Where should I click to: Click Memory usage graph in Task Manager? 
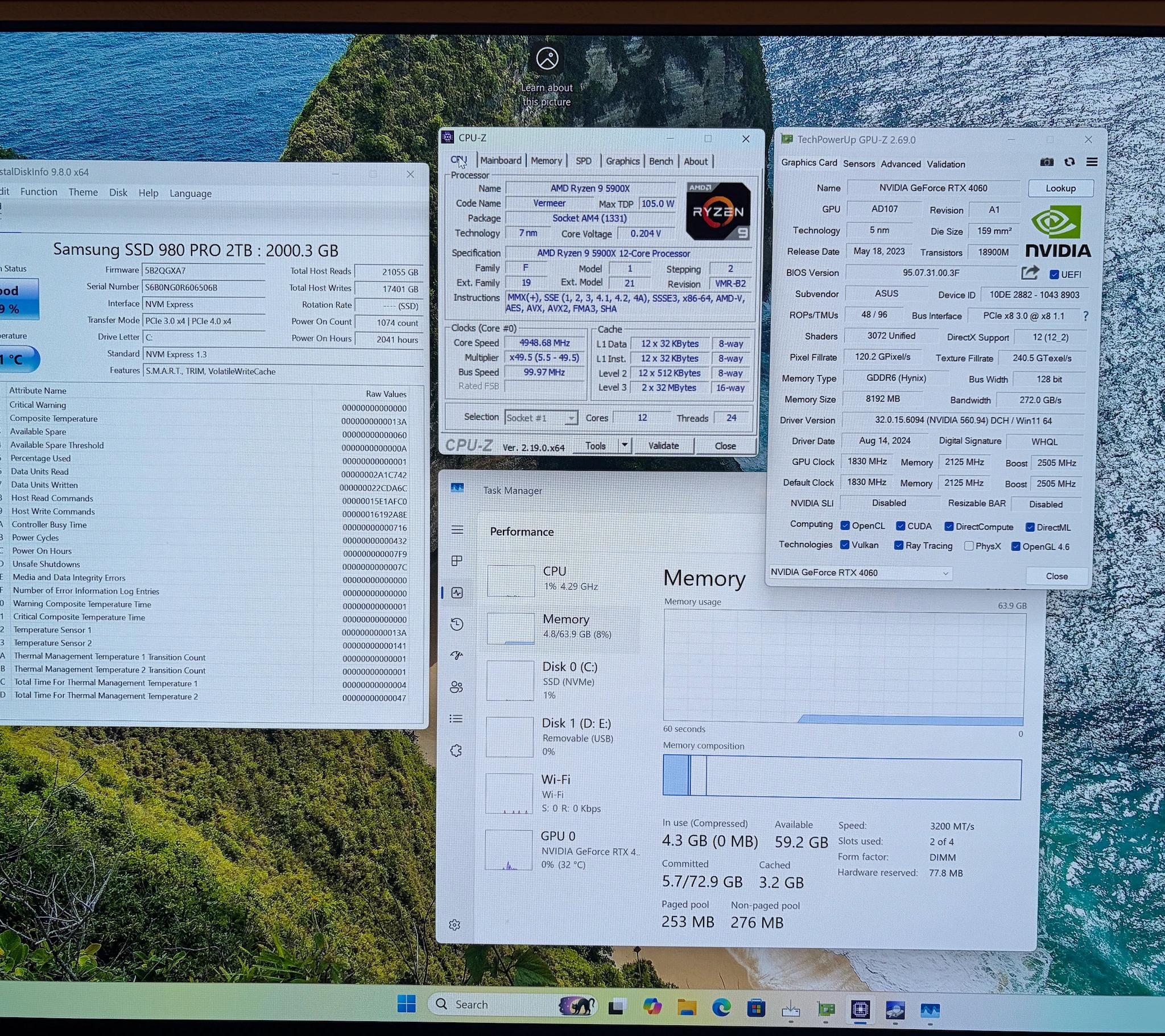tap(844, 667)
